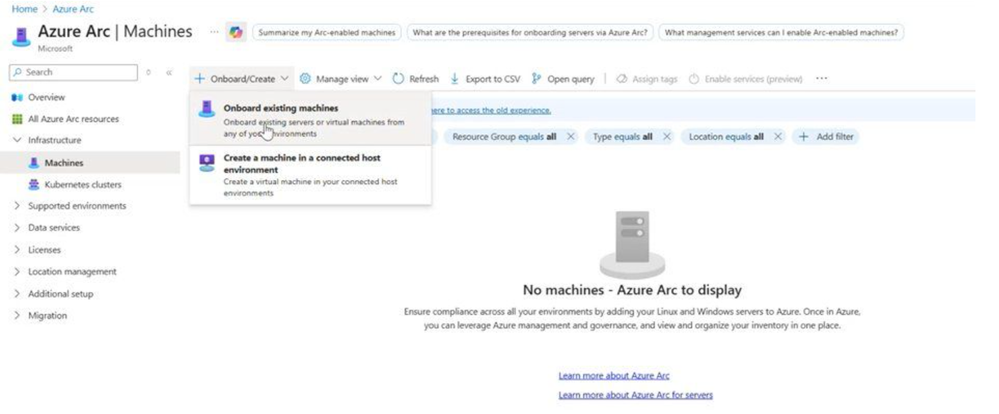Viewport: 999px width, 414px height.
Task: Click the Machines icon in sidebar
Action: pos(34,163)
